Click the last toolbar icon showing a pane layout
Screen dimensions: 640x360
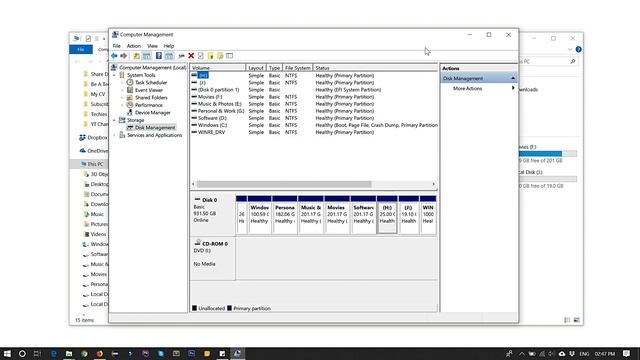(x=229, y=56)
